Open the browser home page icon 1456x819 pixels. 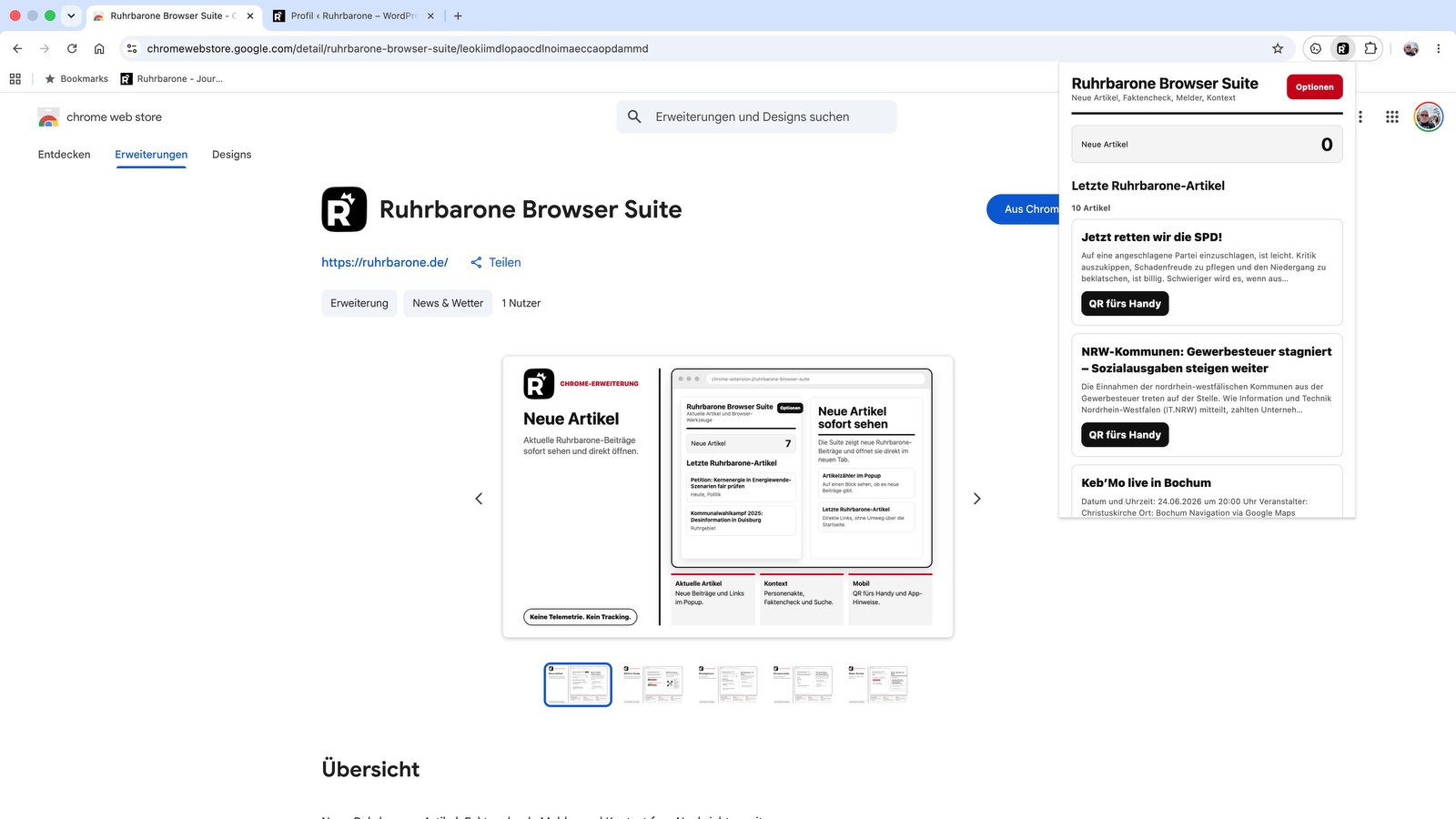[x=99, y=48]
